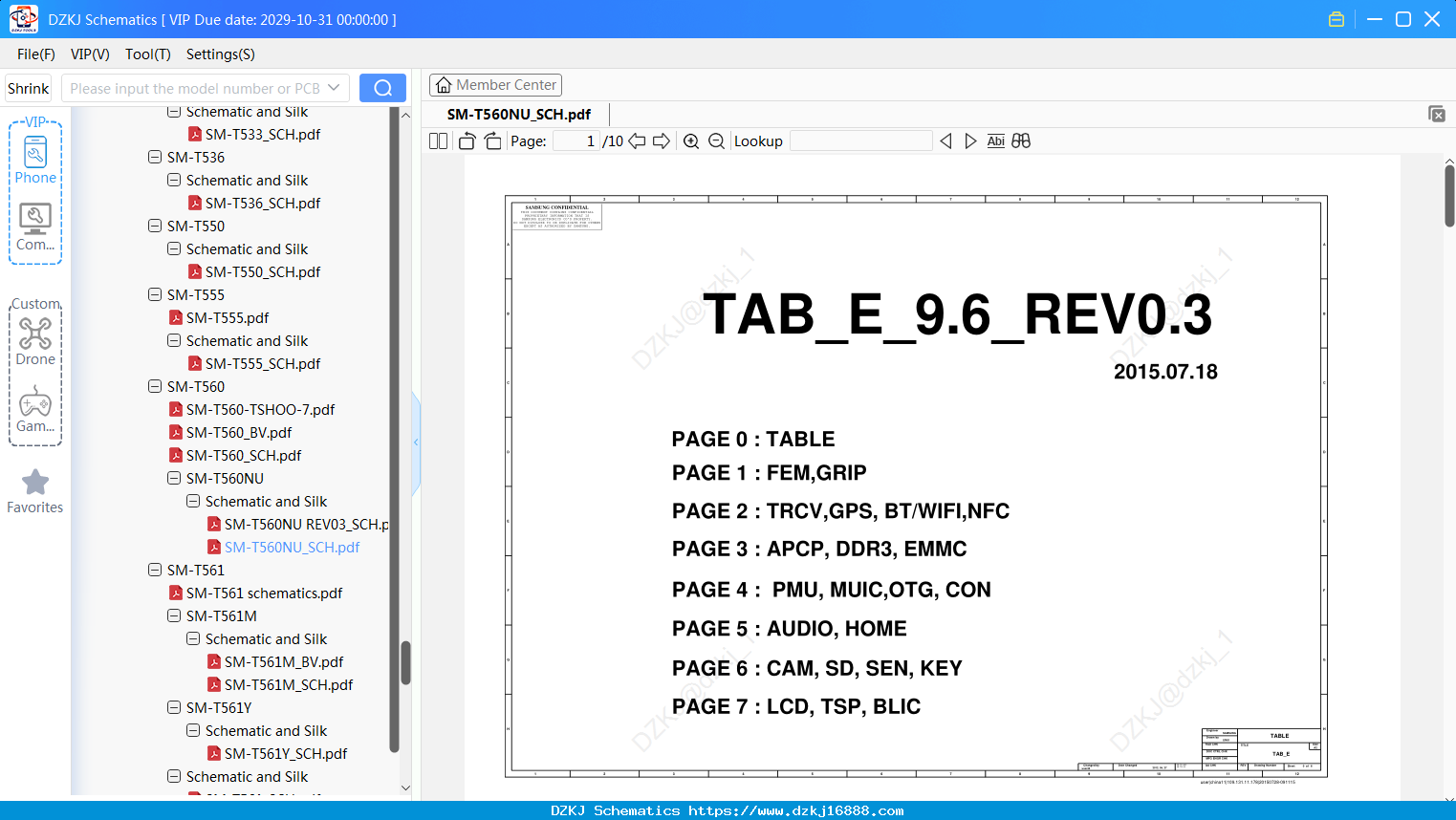Screen dimensions: 1456x820
Task: Collapse the SM-T555 tree node
Action: point(155,294)
